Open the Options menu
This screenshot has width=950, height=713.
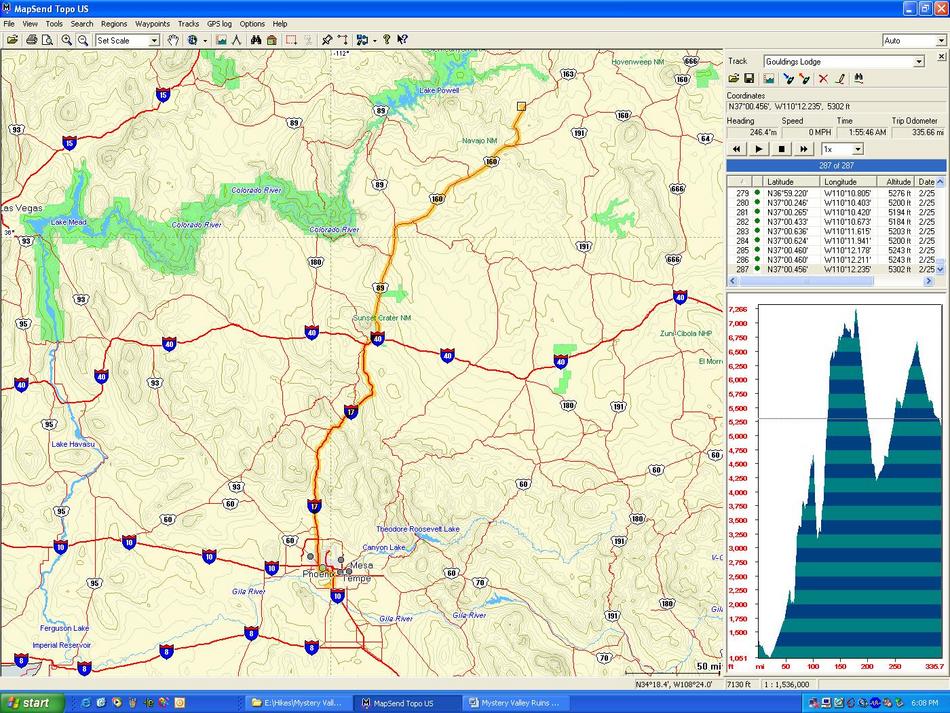(252, 24)
